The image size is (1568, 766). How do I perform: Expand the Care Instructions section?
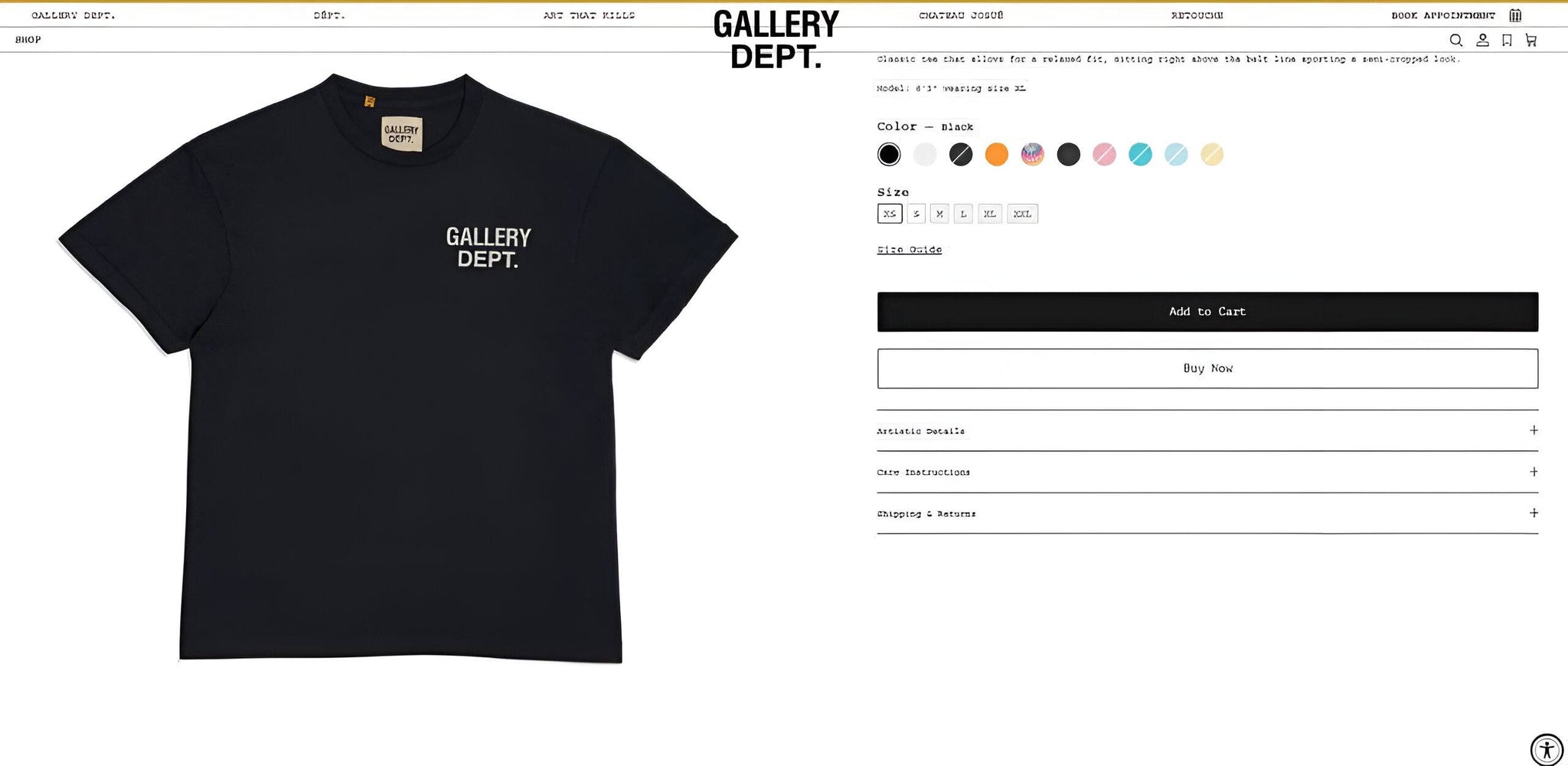click(x=1207, y=472)
